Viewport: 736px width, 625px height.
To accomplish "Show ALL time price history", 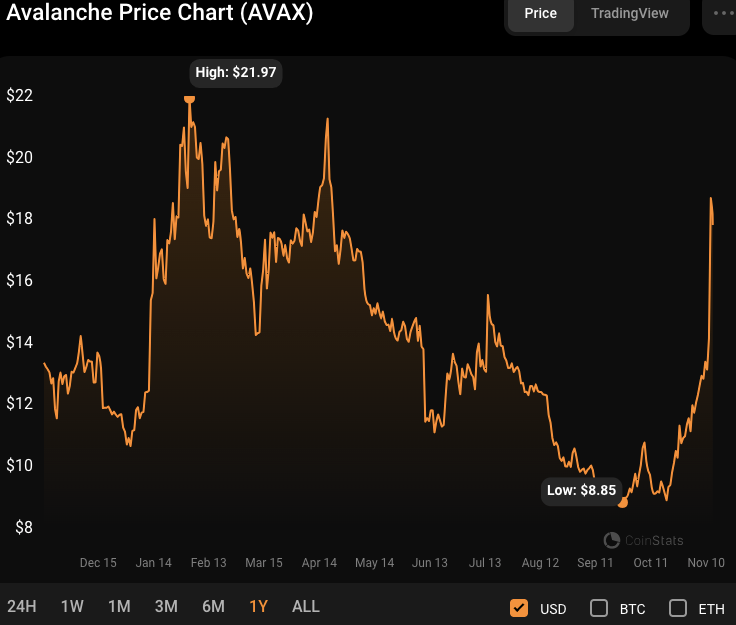I will pyautogui.click(x=306, y=606).
